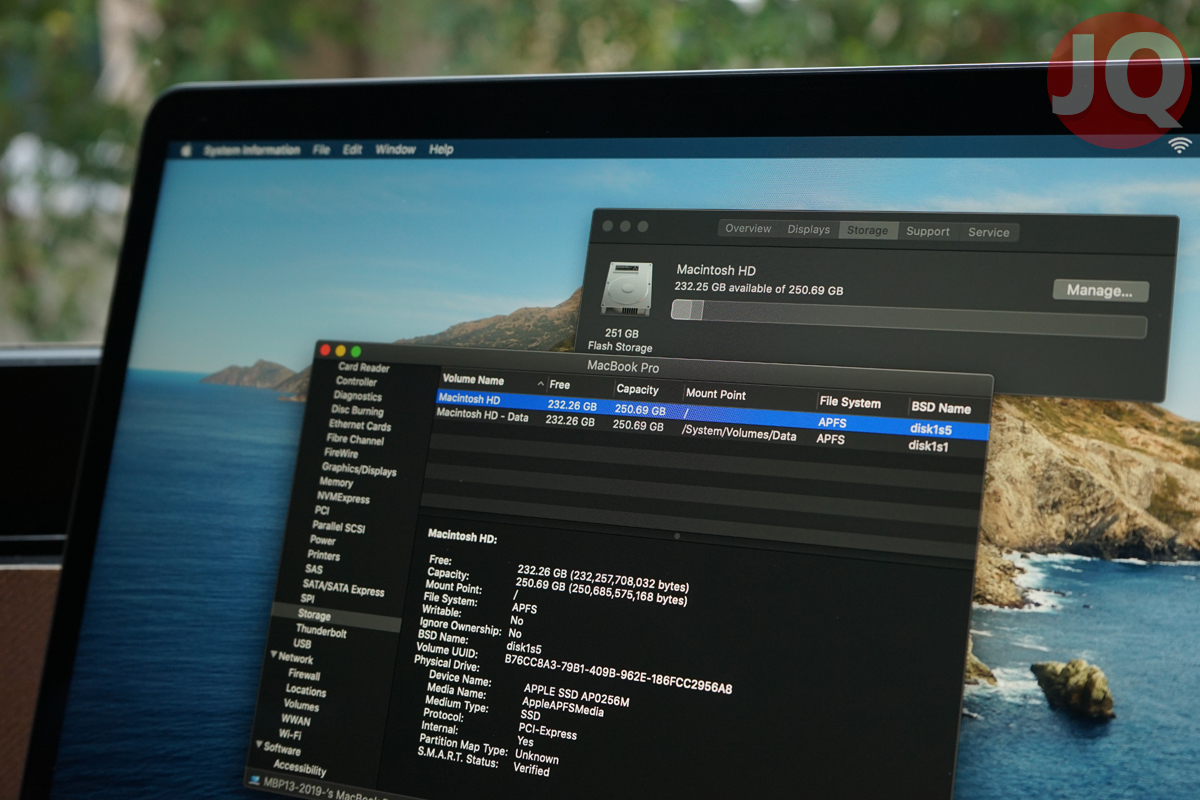Select the Storage tab in About window

coord(868,230)
